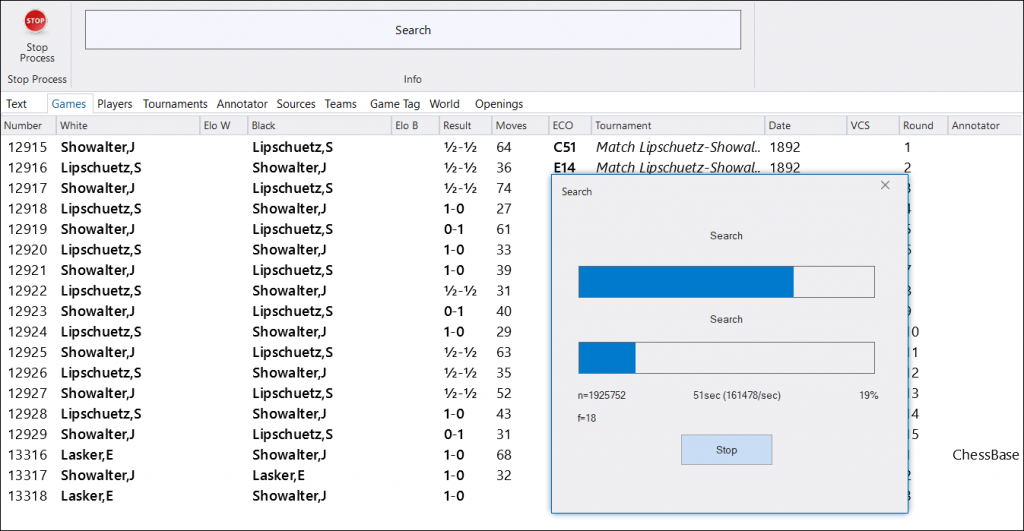Click the 19% progress label
Screen dimensions: 1024x531
[869, 395]
